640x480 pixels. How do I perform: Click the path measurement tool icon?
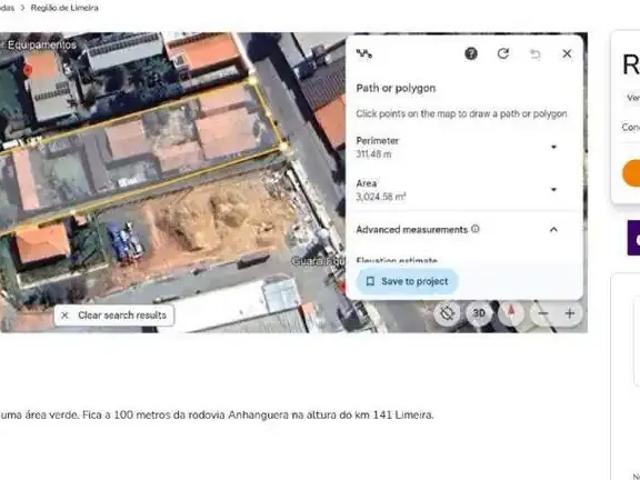point(364,53)
